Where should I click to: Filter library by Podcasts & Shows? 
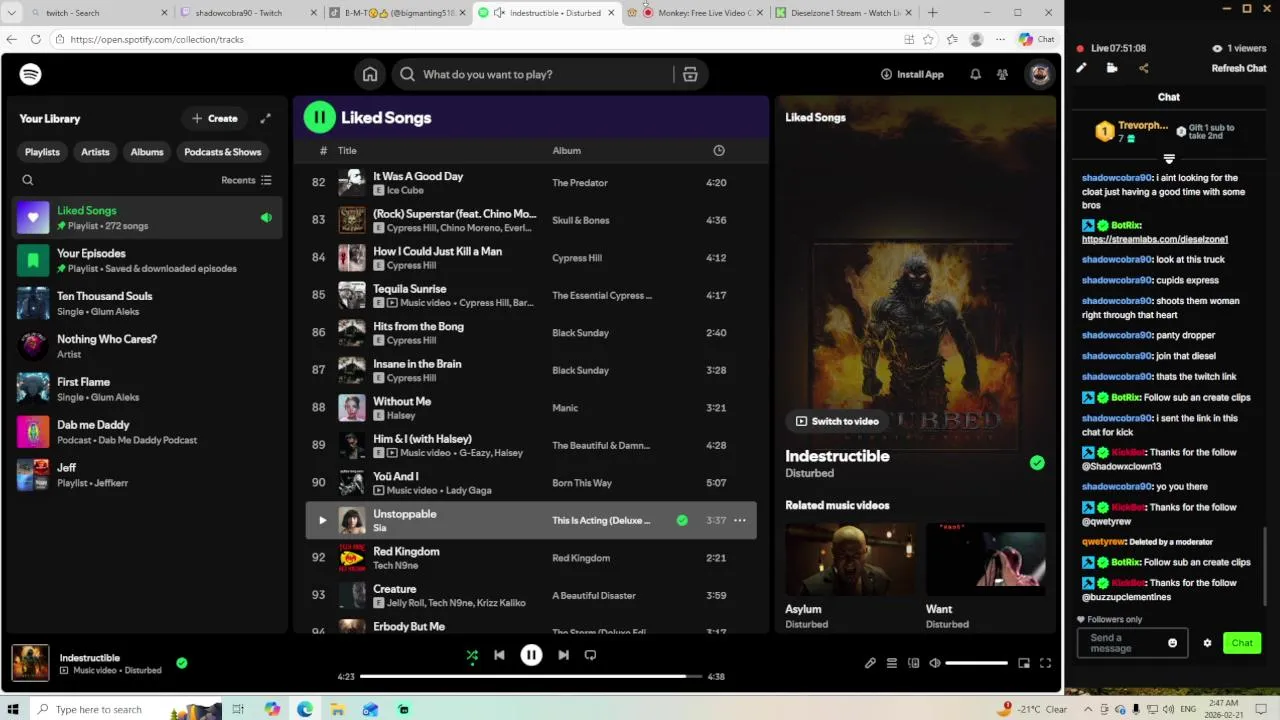223,152
